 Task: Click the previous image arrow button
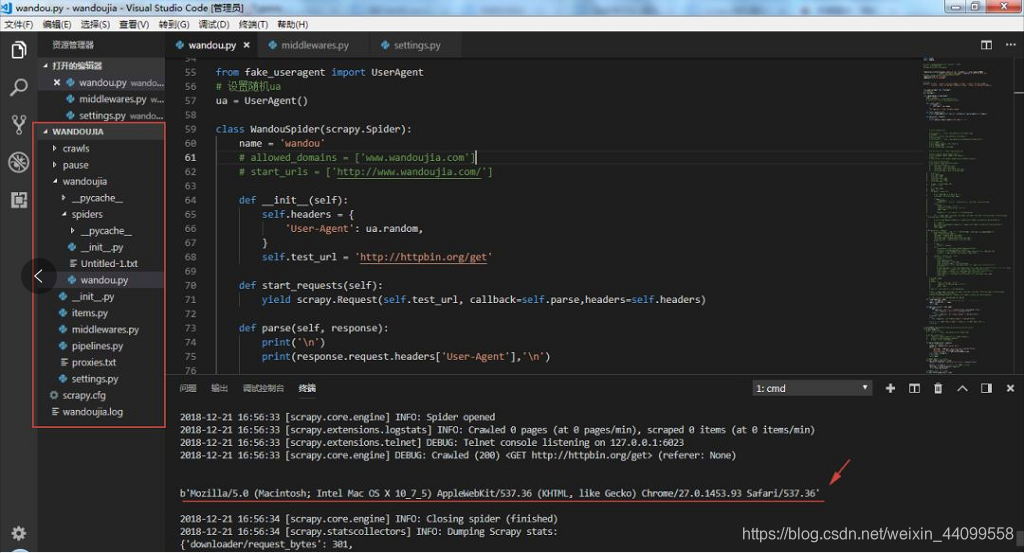[x=39, y=276]
